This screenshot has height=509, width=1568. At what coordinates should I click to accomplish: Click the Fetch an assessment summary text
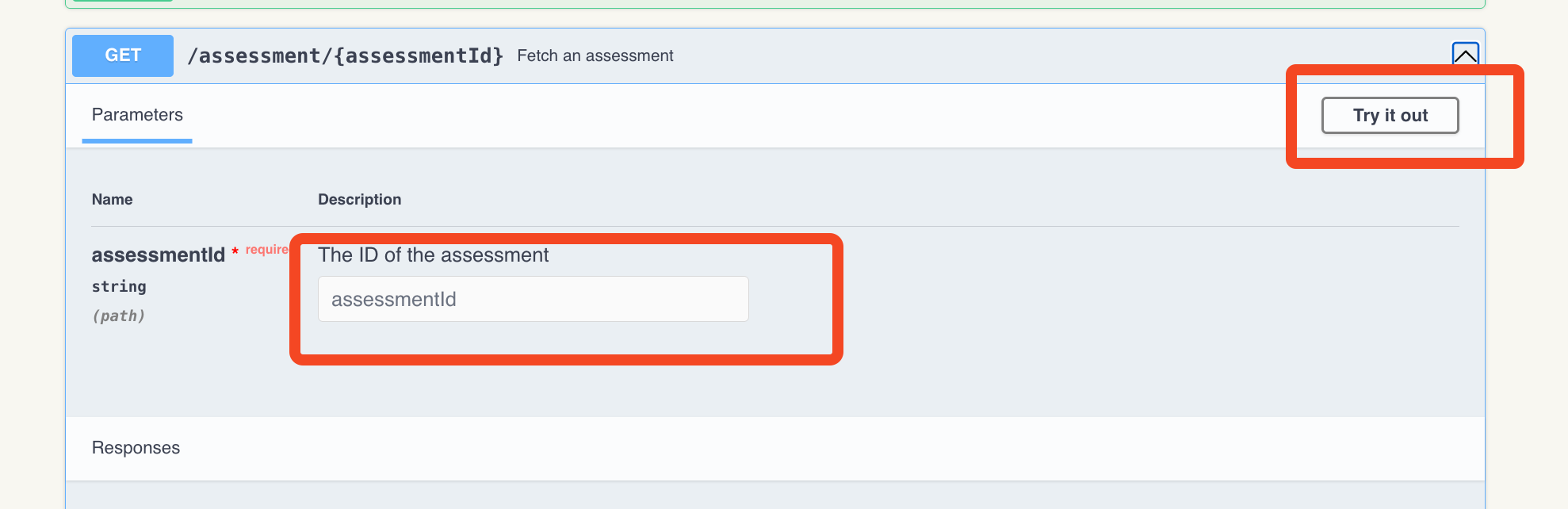[595, 55]
